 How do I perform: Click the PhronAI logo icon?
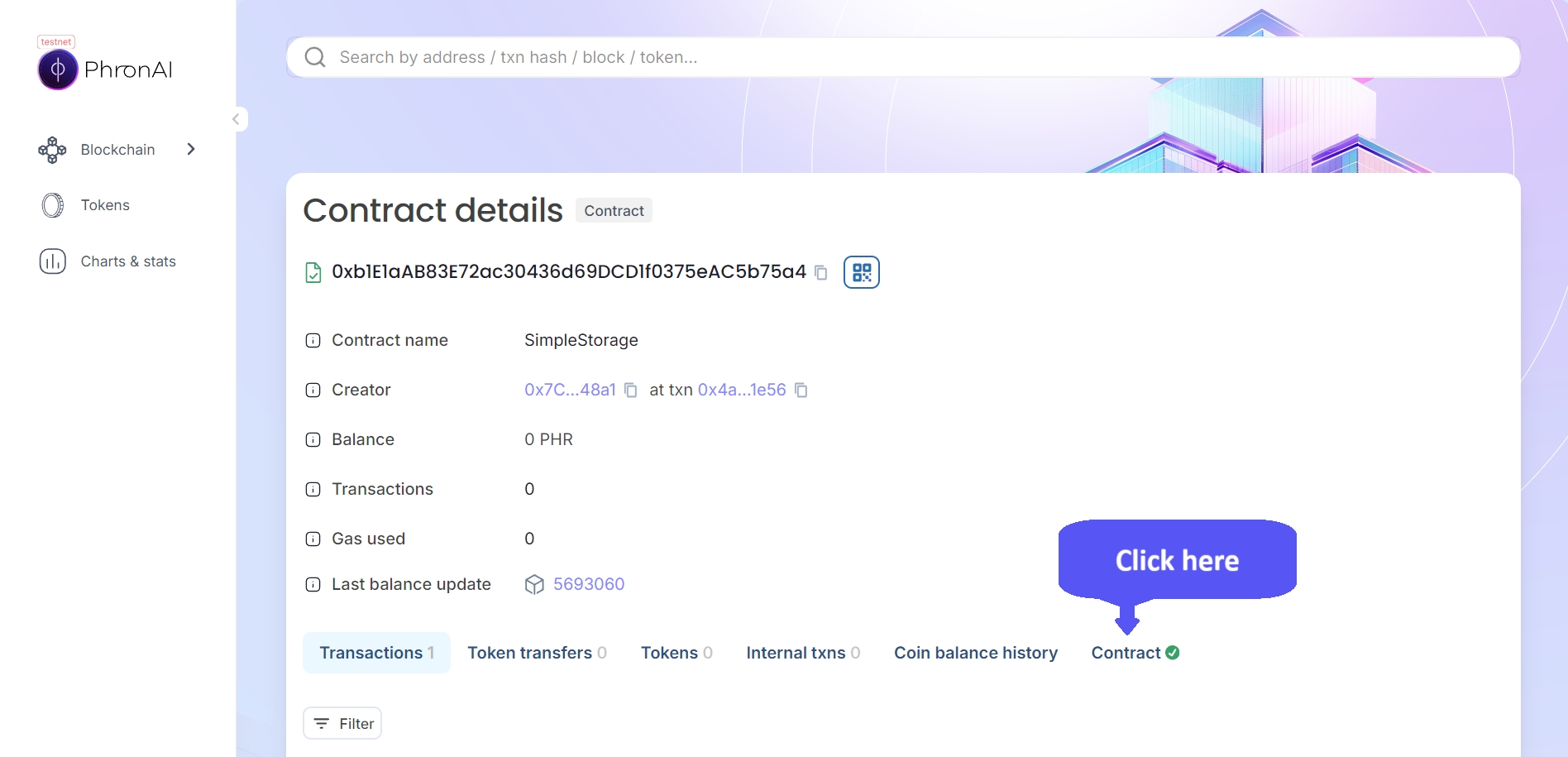click(58, 69)
